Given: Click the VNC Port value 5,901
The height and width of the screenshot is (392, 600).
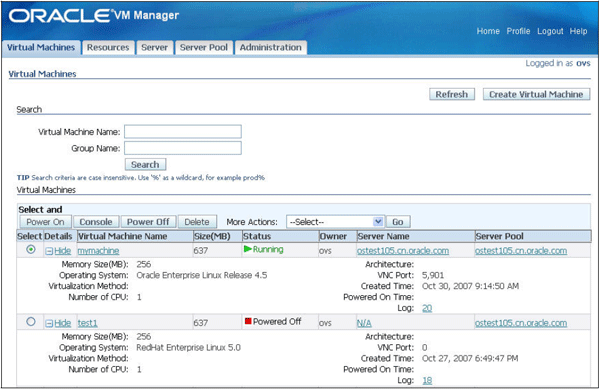Looking at the screenshot, I should (433, 275).
